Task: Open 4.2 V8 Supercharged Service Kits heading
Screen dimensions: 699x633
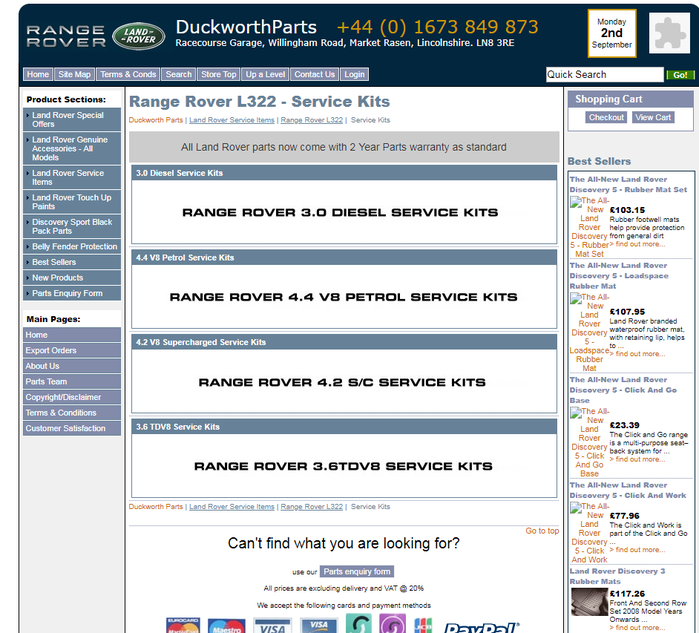Action: point(201,342)
